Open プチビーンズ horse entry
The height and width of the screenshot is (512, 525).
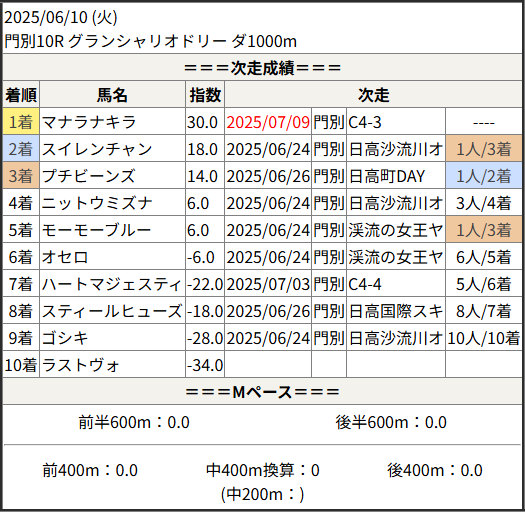tap(88, 176)
